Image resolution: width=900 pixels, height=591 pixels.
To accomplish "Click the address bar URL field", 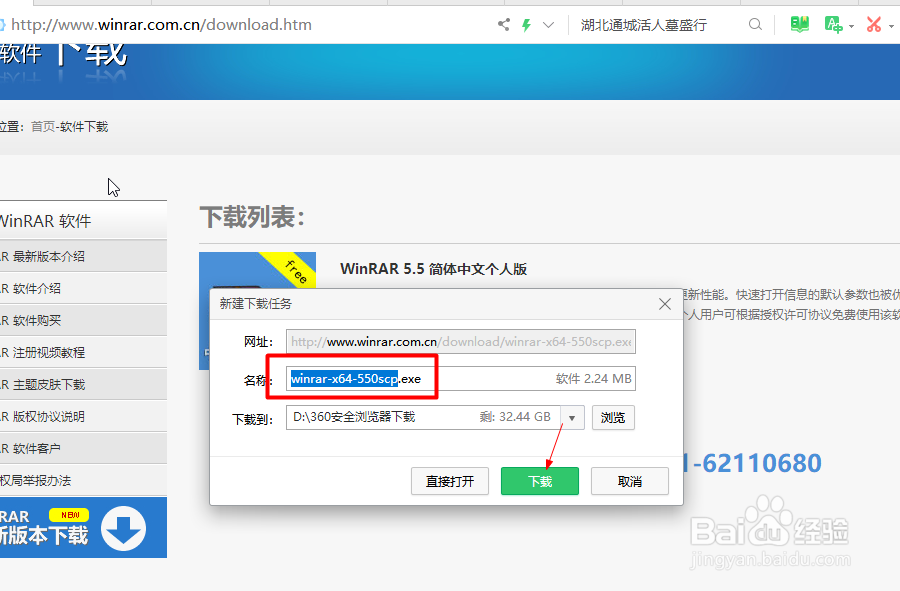I will pyautogui.click(x=161, y=25).
